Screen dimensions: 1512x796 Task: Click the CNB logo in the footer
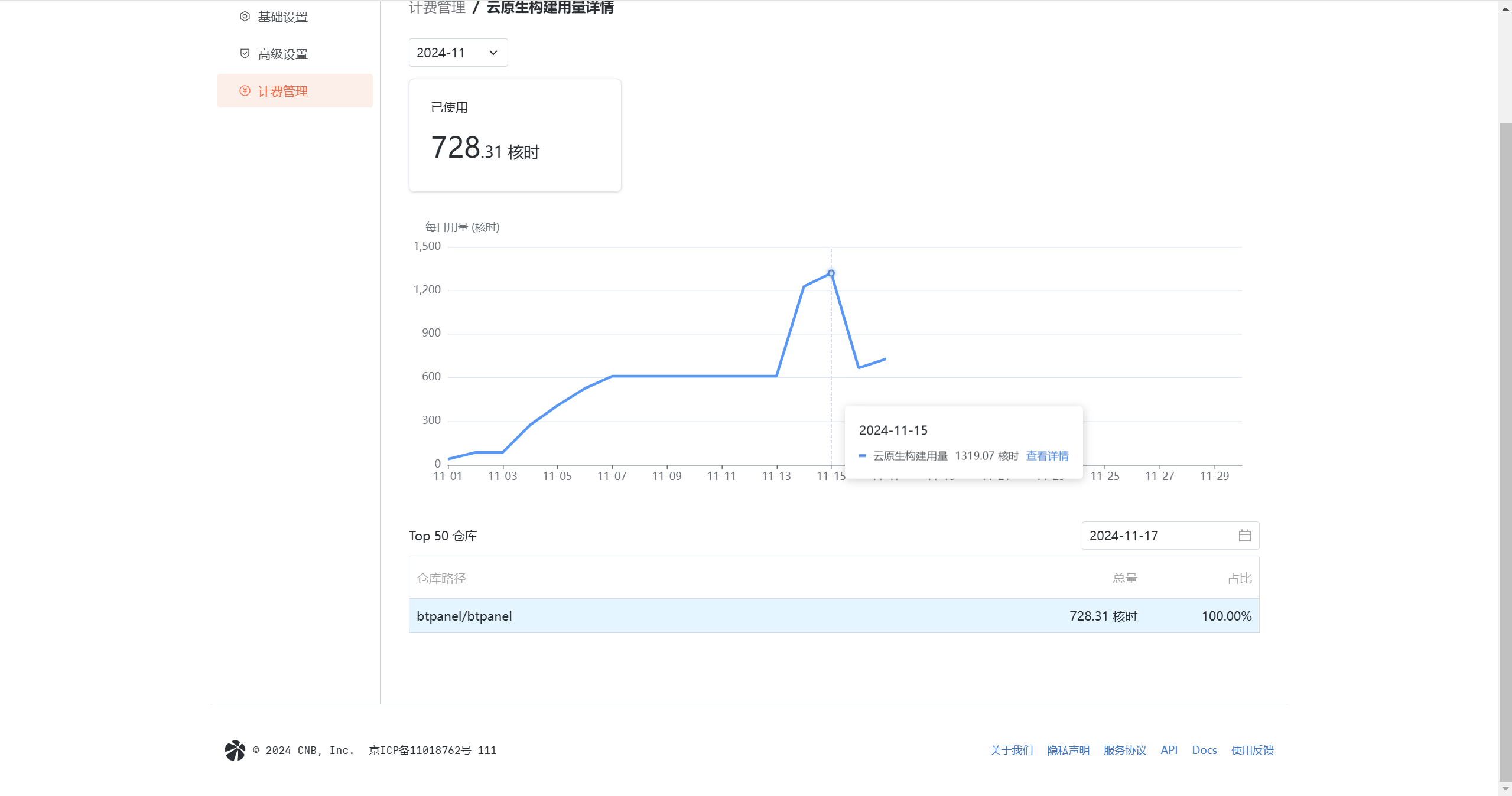pos(235,751)
